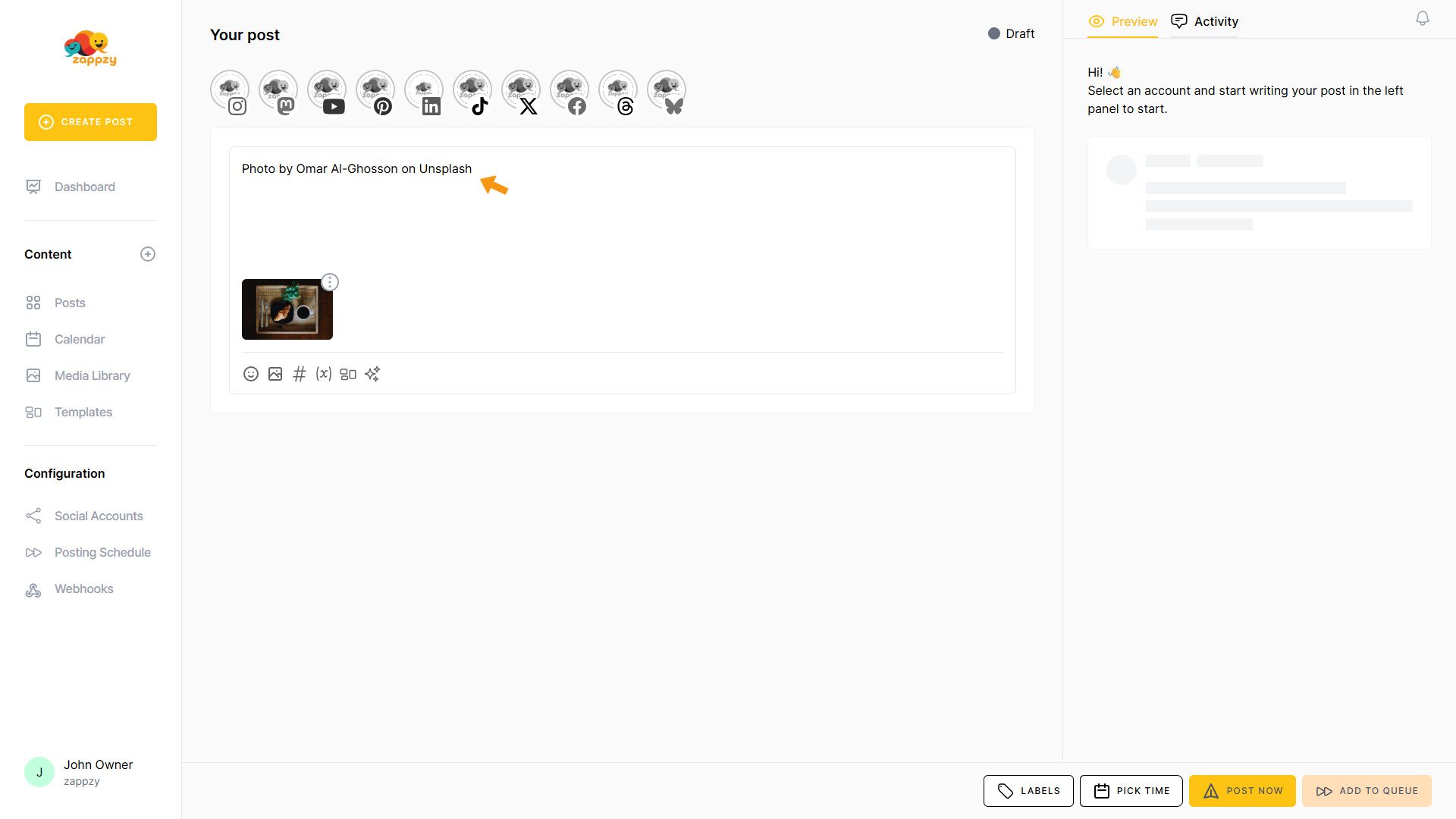Insert a variable using the (x) icon

click(x=324, y=374)
